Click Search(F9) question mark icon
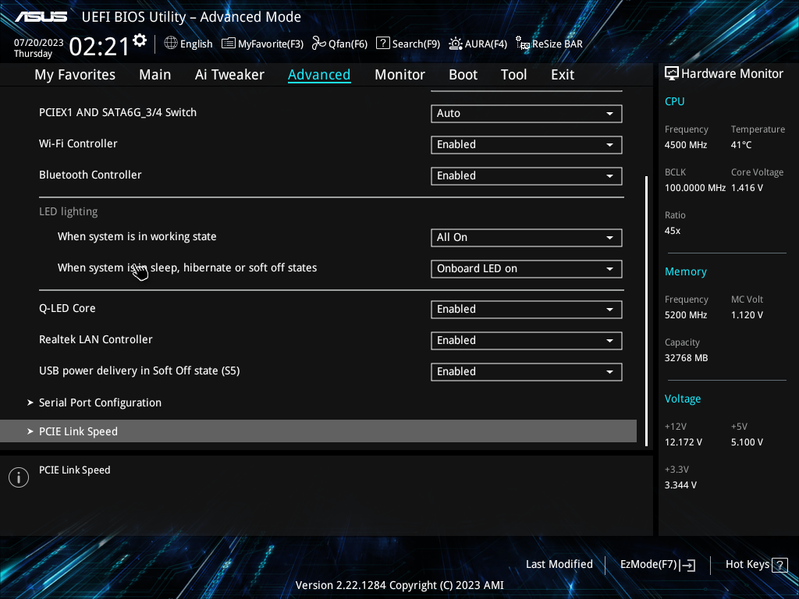 [x=383, y=43]
